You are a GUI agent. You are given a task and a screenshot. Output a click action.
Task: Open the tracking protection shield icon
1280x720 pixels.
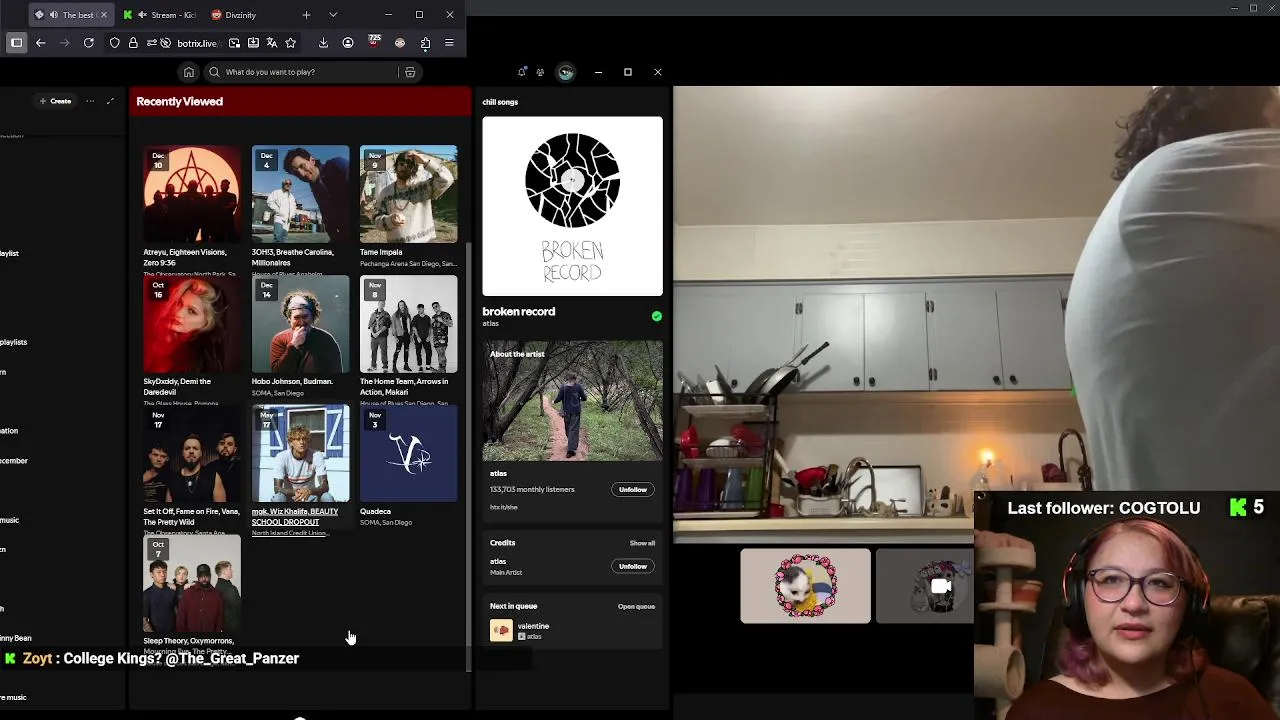[x=115, y=43]
